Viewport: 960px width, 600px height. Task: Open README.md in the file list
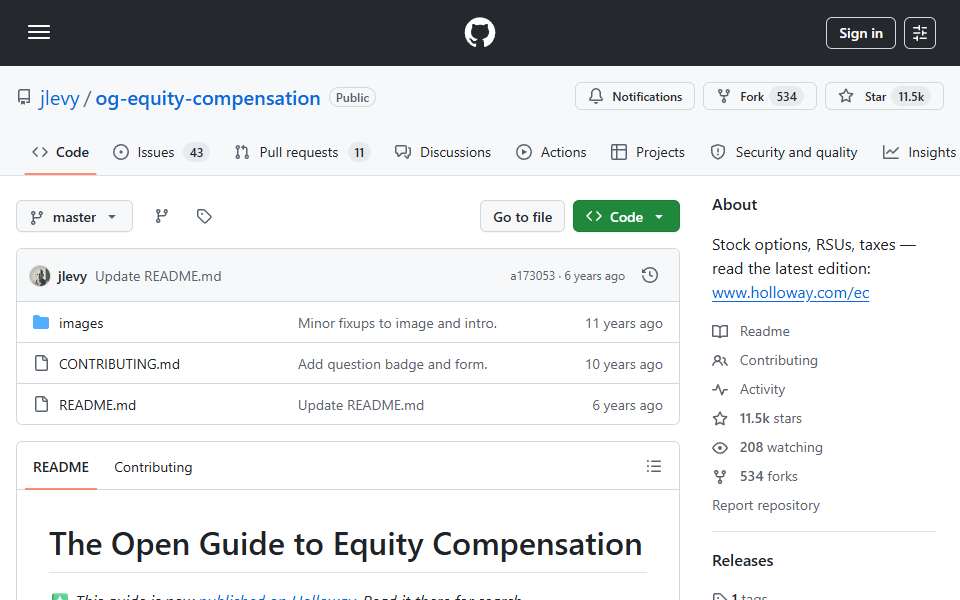(97, 405)
